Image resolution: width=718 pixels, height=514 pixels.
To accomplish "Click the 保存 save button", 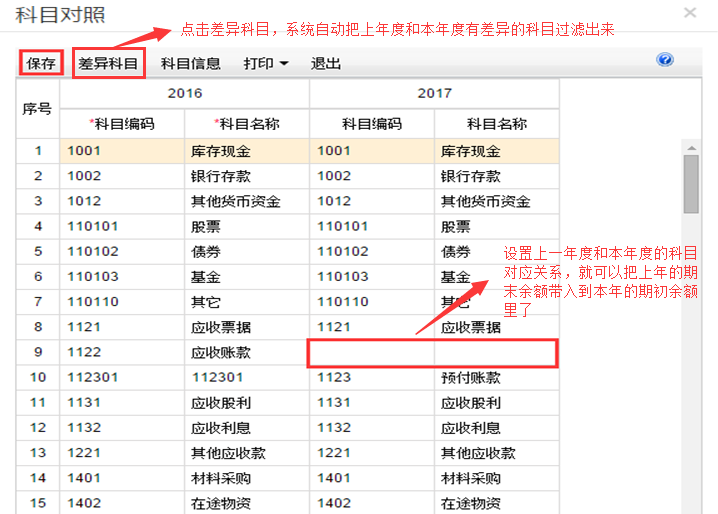I will [x=41, y=63].
